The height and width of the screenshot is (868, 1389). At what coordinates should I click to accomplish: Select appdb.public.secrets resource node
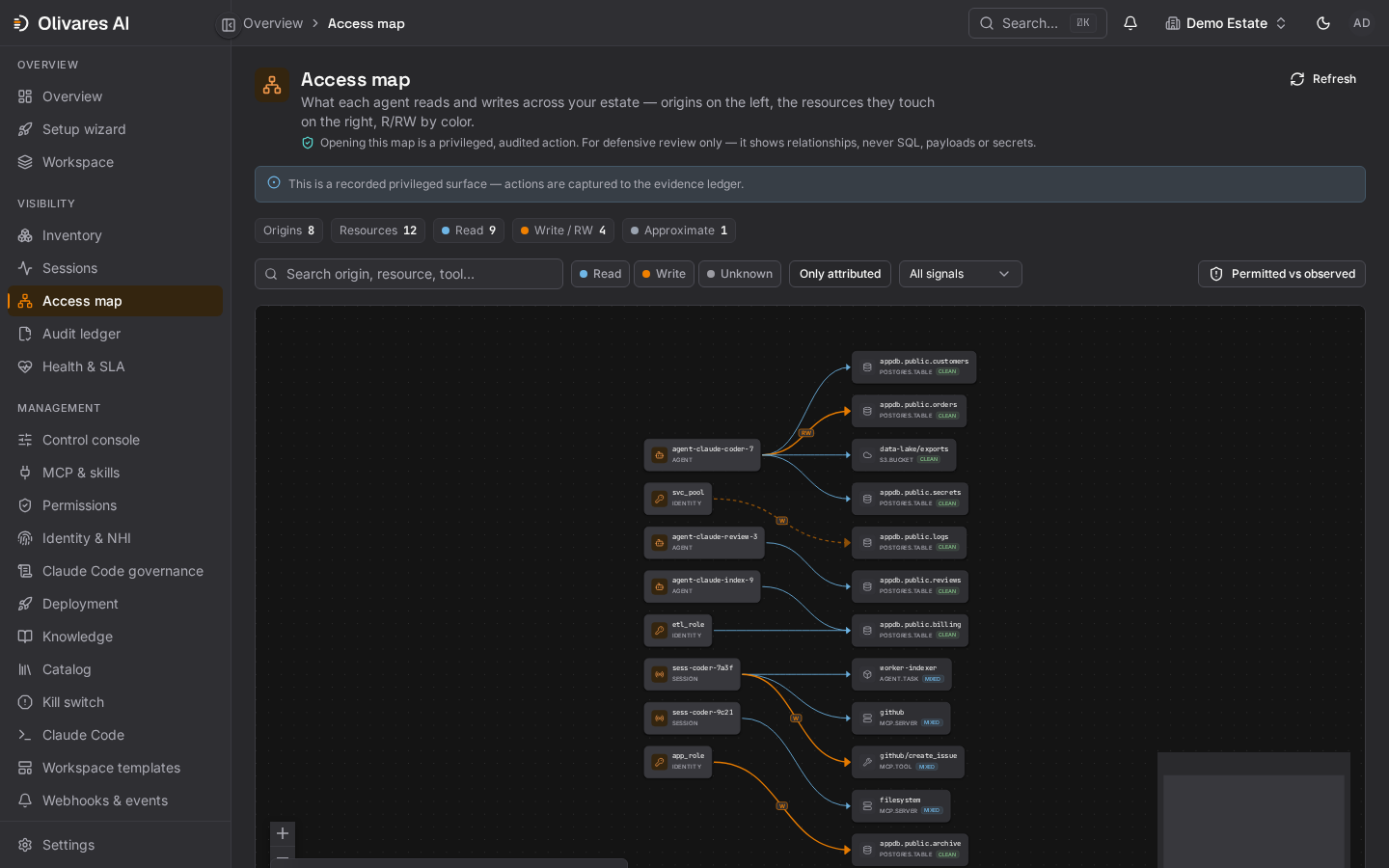coord(910,499)
